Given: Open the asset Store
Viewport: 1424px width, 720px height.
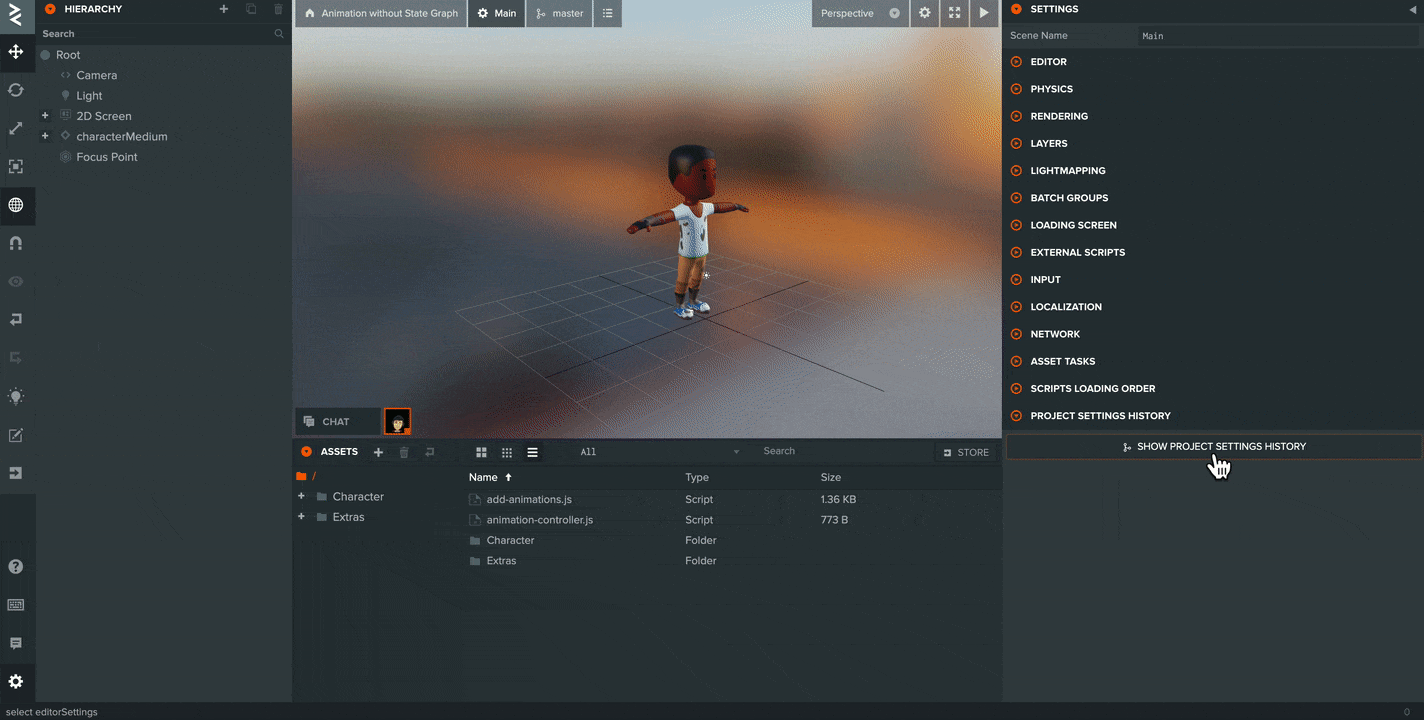Looking at the screenshot, I should pyautogui.click(x=965, y=452).
